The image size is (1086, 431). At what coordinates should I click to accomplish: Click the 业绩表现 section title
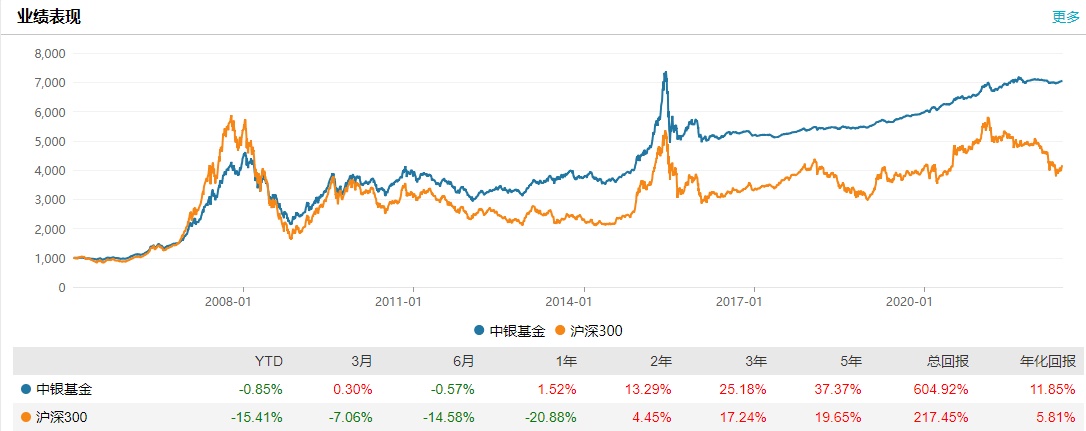click(49, 16)
